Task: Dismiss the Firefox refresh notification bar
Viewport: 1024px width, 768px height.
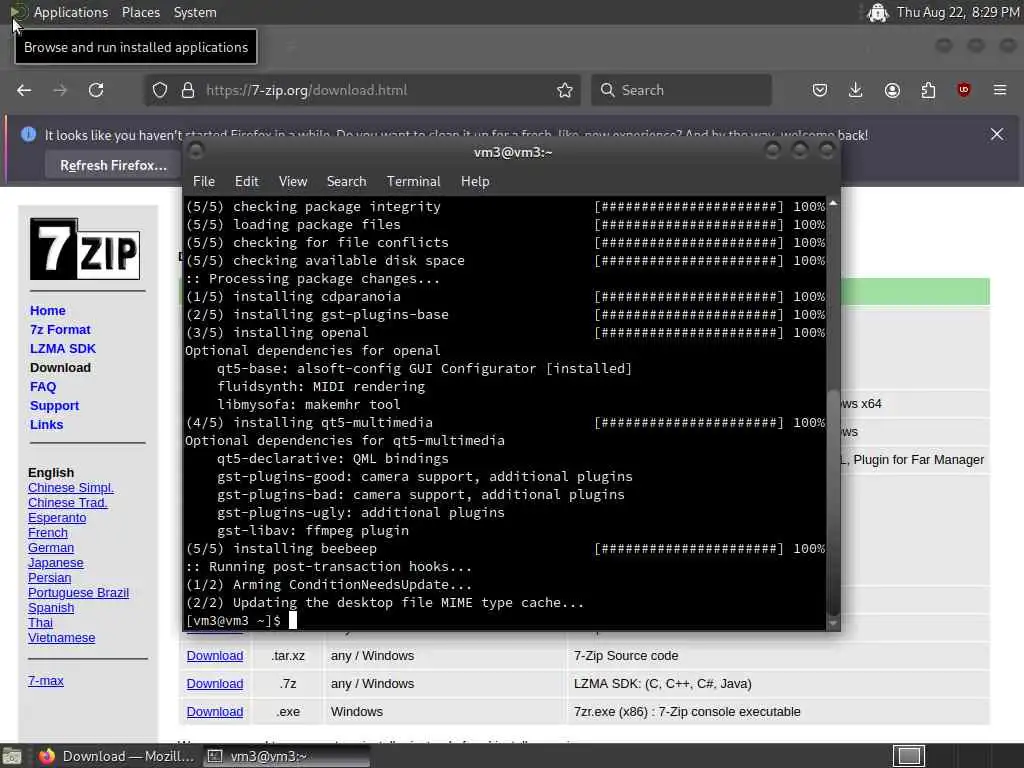Action: [x=997, y=134]
